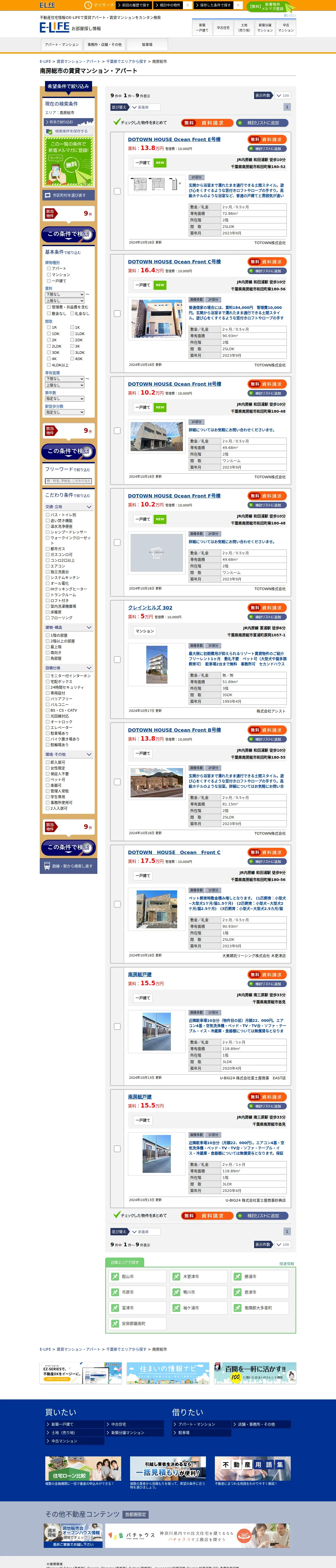The width and height of the screenshot is (336, 1568).
Task: Click pin icon for 安房郡鋸南町
Action: 115,1324
